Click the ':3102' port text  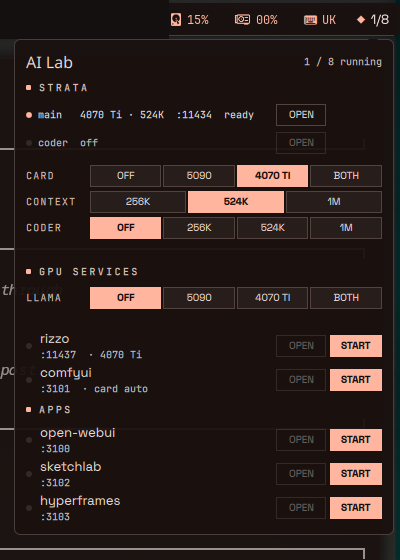pos(55,483)
